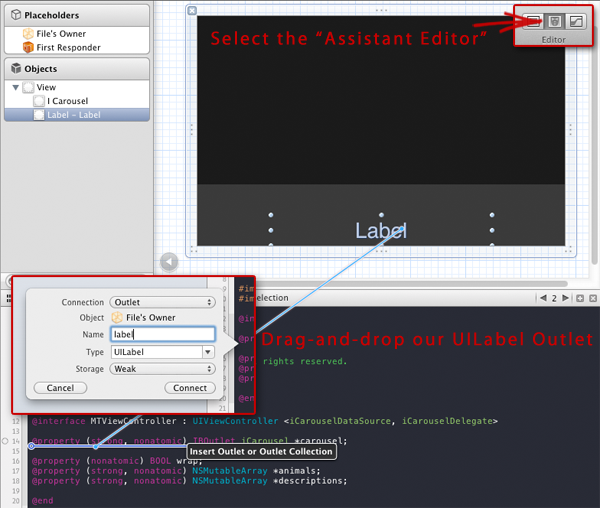The height and width of the screenshot is (508, 600).
Task: Select the First Responder placeholder icon
Action: [x=28, y=47]
